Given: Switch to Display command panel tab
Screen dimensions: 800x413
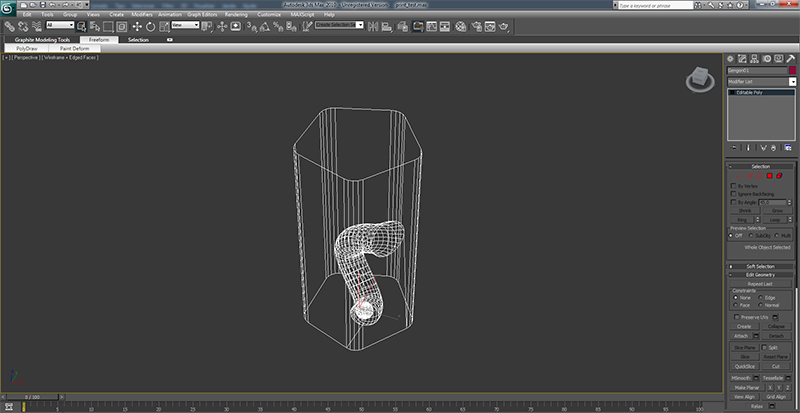Looking at the screenshot, I should (779, 59).
